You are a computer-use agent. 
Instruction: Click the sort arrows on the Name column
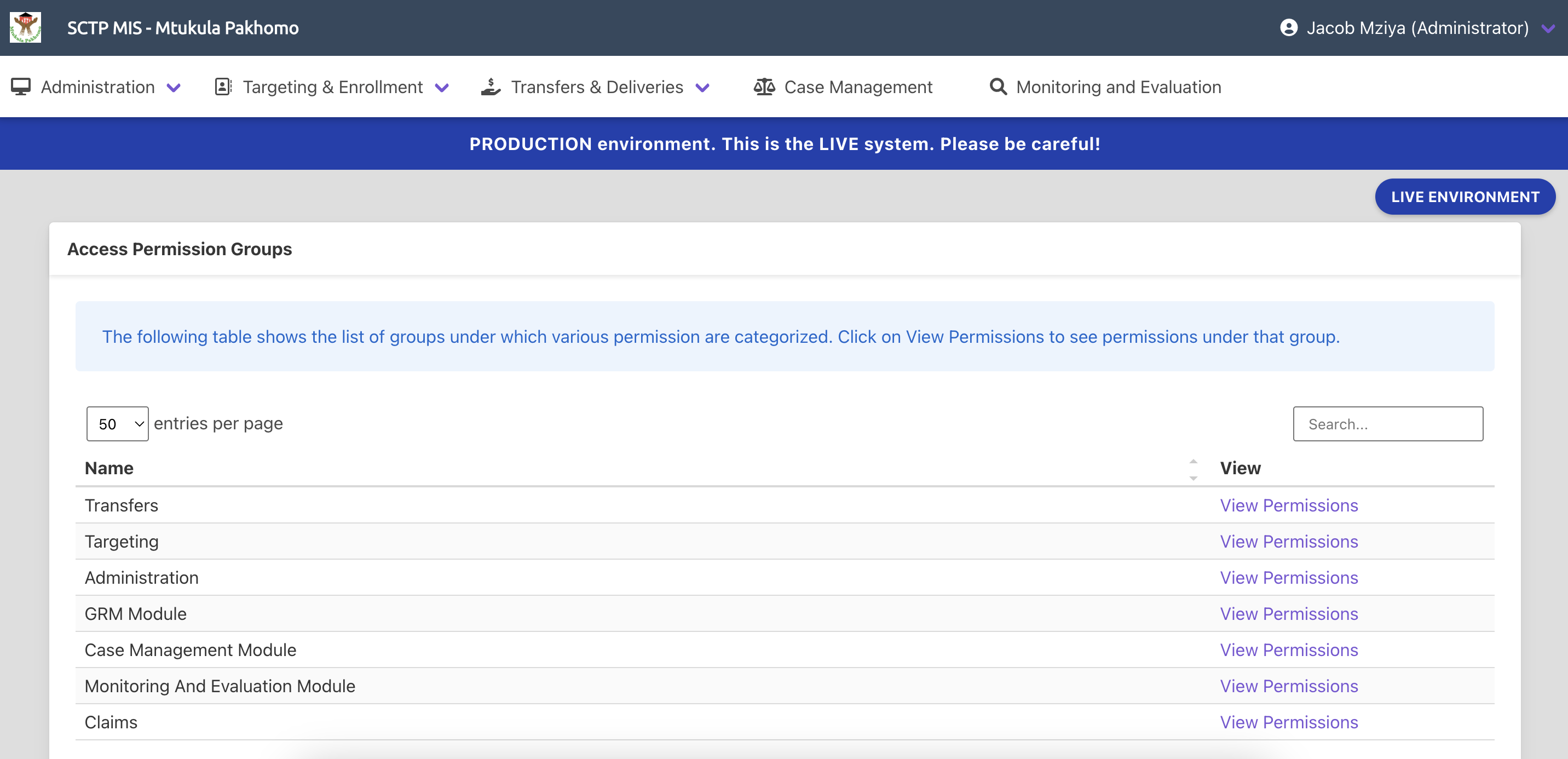[x=1192, y=469]
